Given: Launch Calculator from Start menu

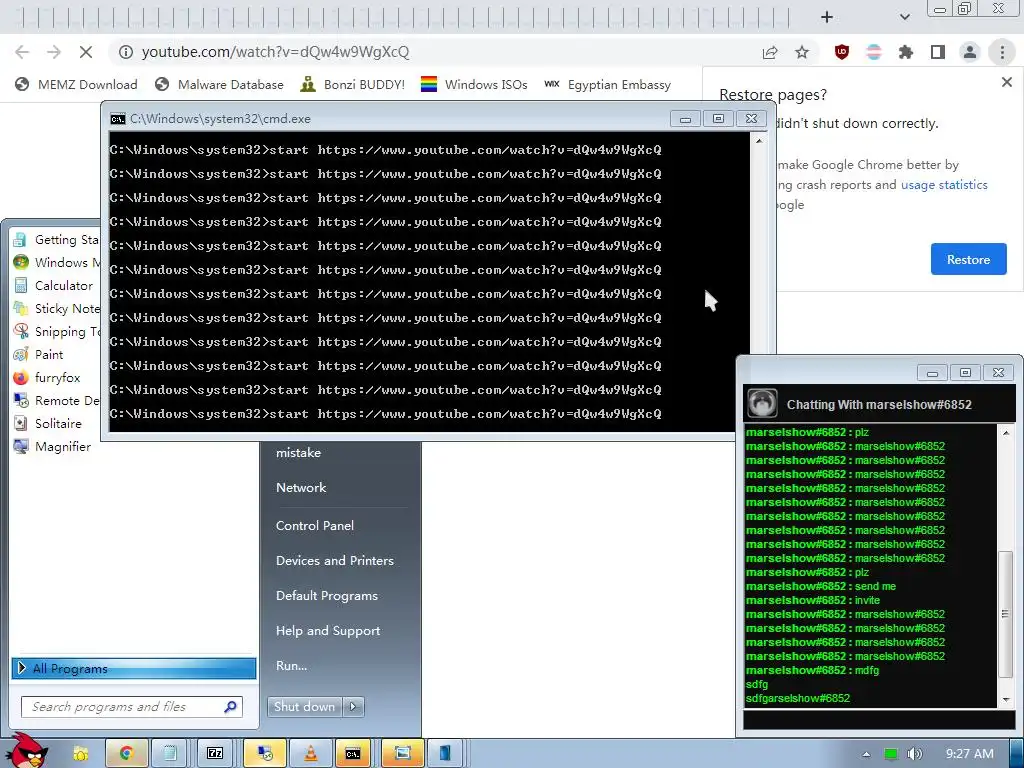Looking at the screenshot, I should (x=54, y=285).
